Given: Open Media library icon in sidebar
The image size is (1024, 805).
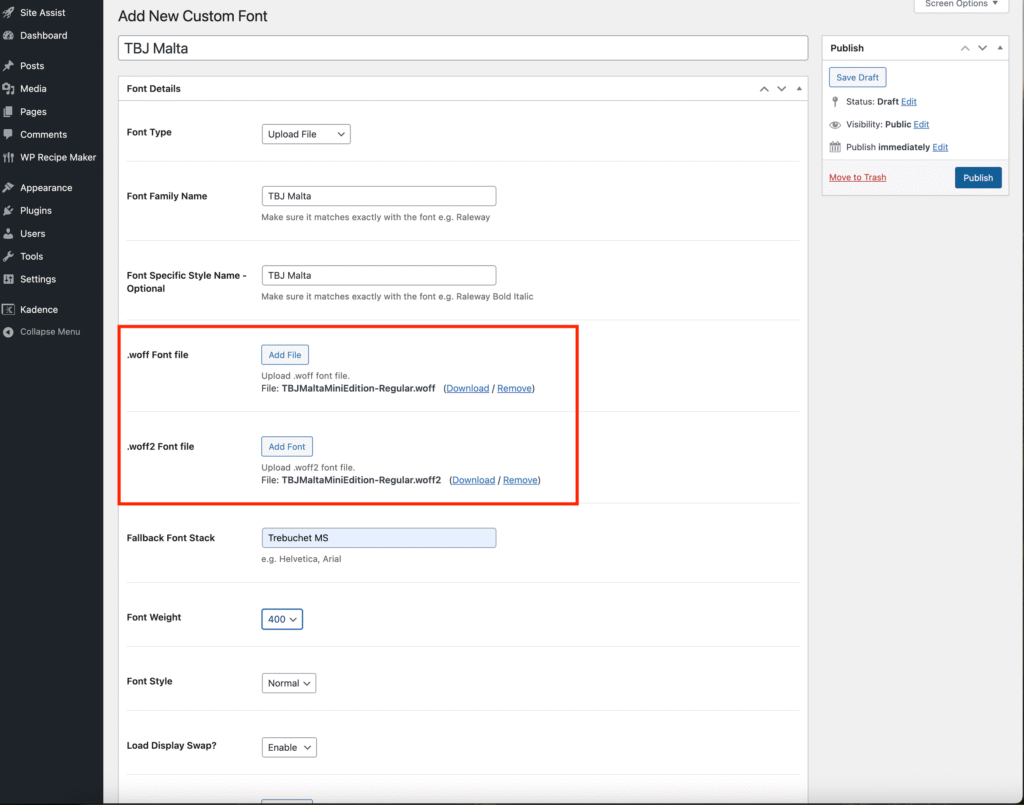Looking at the screenshot, I should 9,89.
